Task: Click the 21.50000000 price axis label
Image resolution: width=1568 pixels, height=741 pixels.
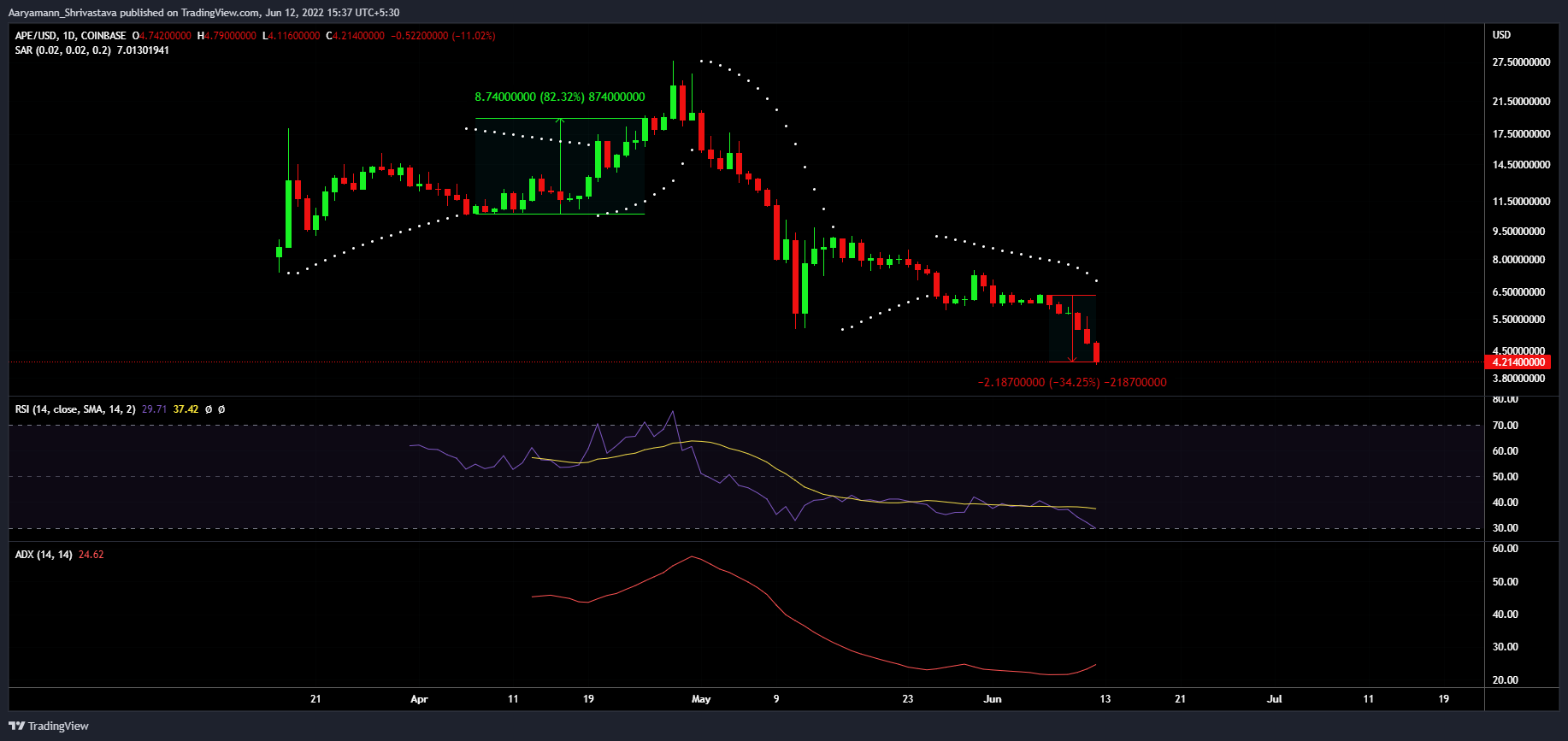Action: [x=1521, y=102]
